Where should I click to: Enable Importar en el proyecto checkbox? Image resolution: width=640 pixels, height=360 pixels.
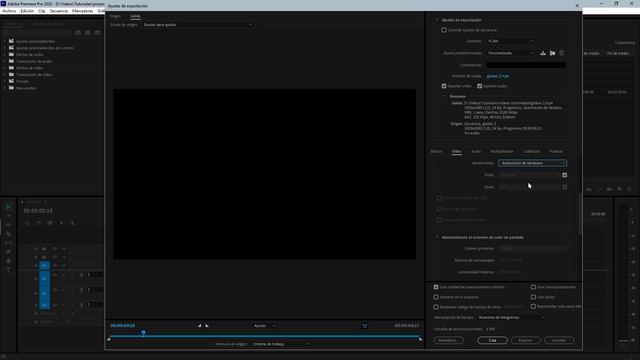(x=436, y=297)
